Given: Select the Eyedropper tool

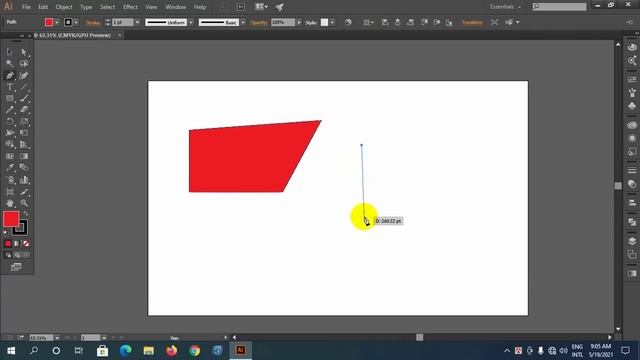Looking at the screenshot, I should 9,168.
